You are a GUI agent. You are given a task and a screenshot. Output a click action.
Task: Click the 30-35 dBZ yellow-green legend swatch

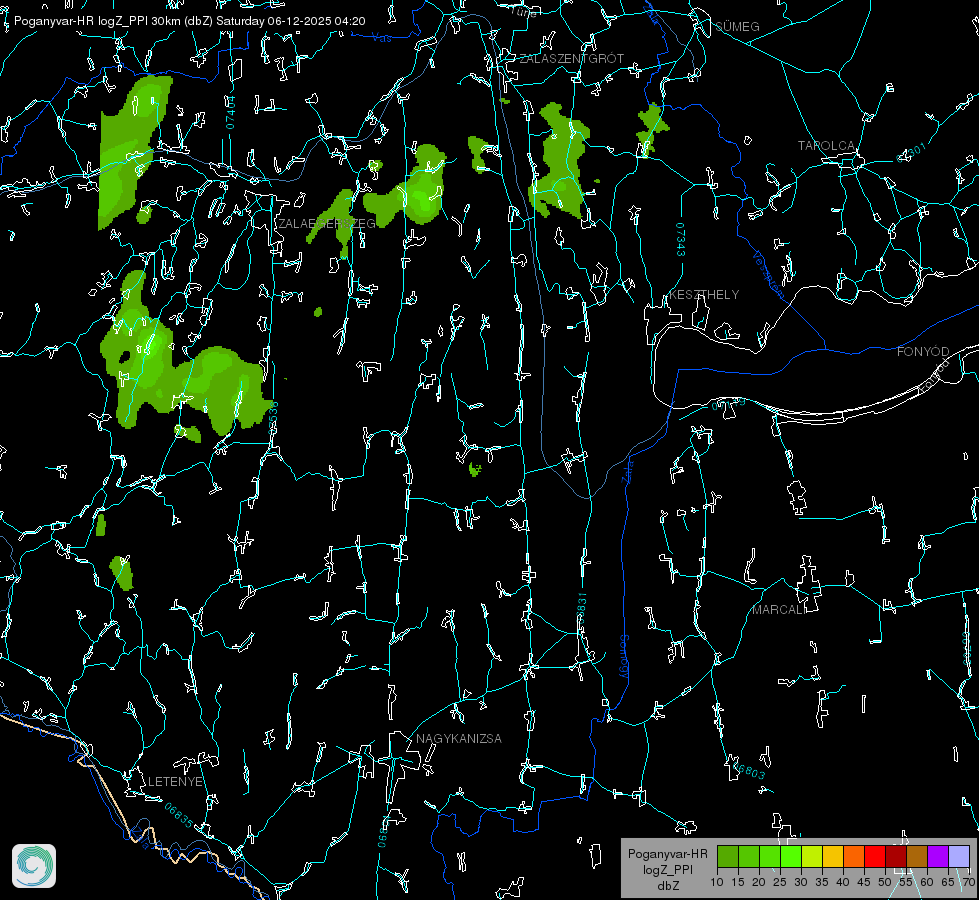pos(812,857)
